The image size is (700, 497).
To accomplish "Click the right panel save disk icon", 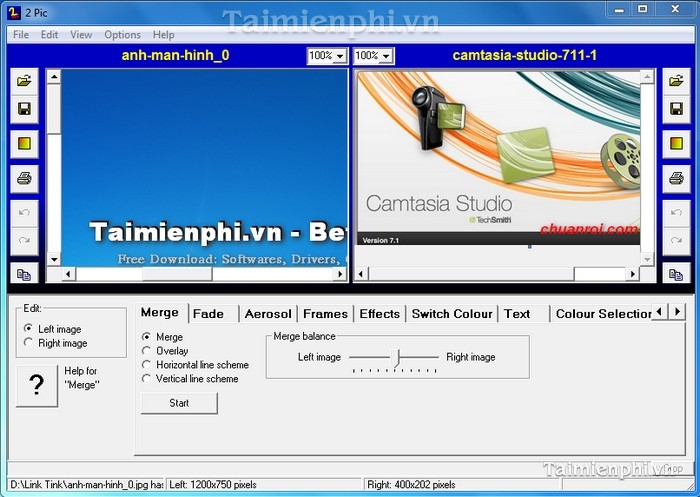I will (x=674, y=108).
